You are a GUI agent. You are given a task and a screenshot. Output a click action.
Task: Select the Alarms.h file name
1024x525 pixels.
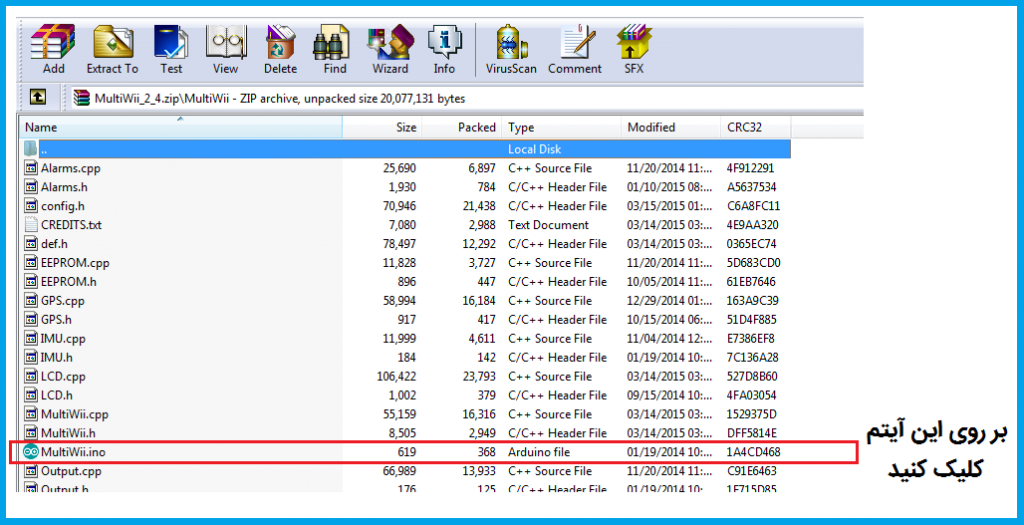(64, 187)
